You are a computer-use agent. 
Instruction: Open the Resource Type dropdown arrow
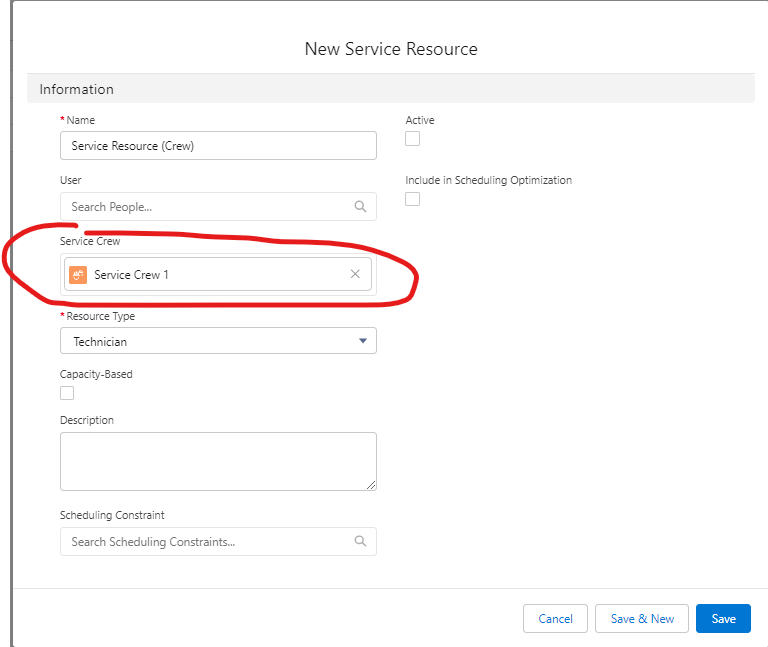tap(362, 341)
